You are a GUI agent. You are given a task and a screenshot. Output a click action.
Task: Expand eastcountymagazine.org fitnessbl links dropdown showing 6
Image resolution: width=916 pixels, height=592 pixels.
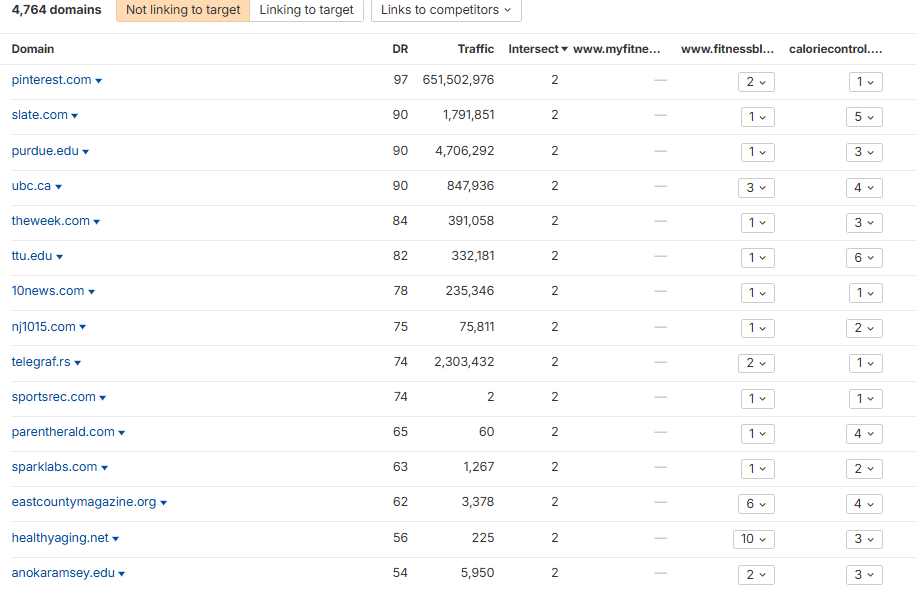click(x=757, y=504)
